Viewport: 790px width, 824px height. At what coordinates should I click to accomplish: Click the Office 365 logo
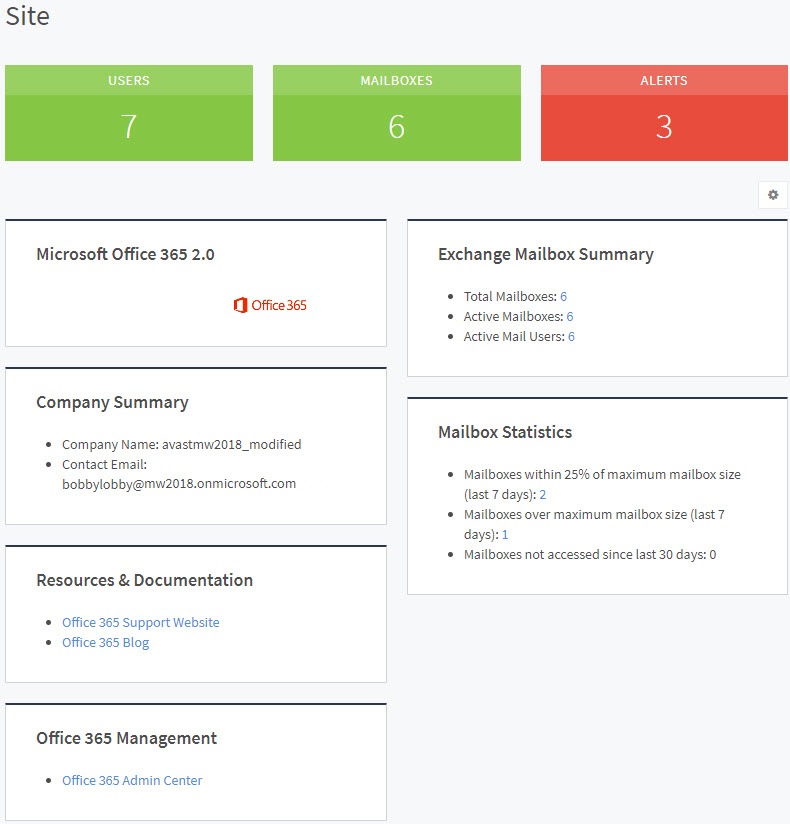(x=270, y=305)
